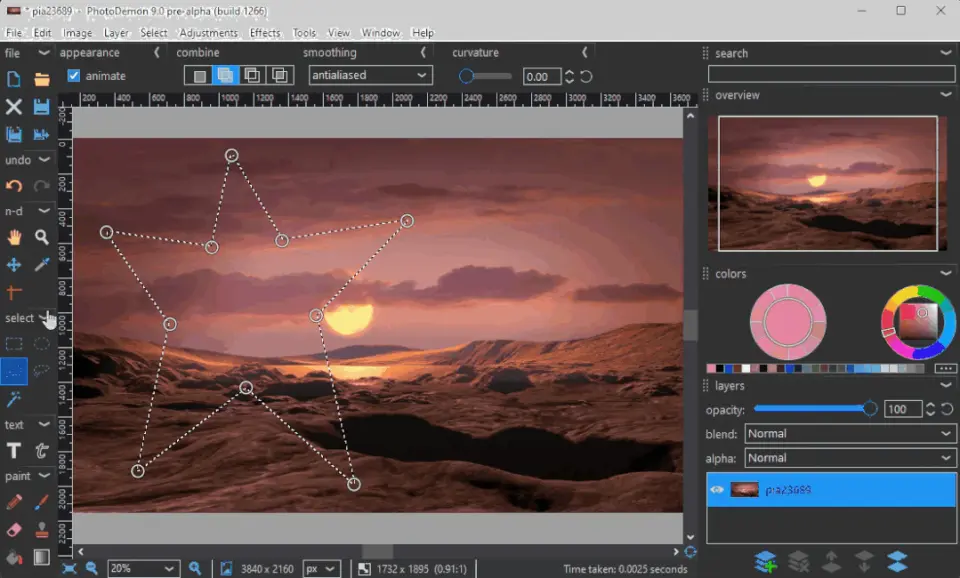
Task: Open the px units dropdown
Action: pyautogui.click(x=322, y=569)
